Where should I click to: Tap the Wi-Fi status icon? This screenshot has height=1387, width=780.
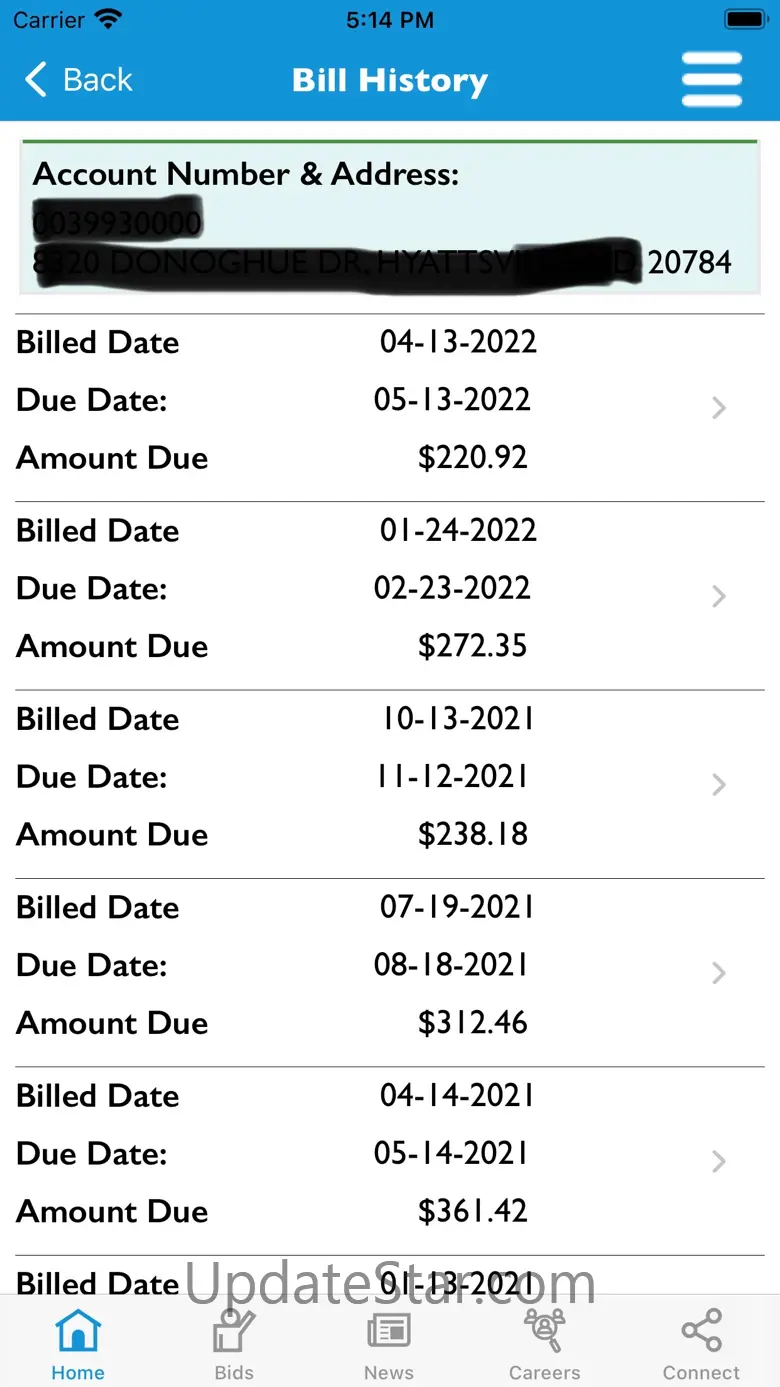(107, 19)
